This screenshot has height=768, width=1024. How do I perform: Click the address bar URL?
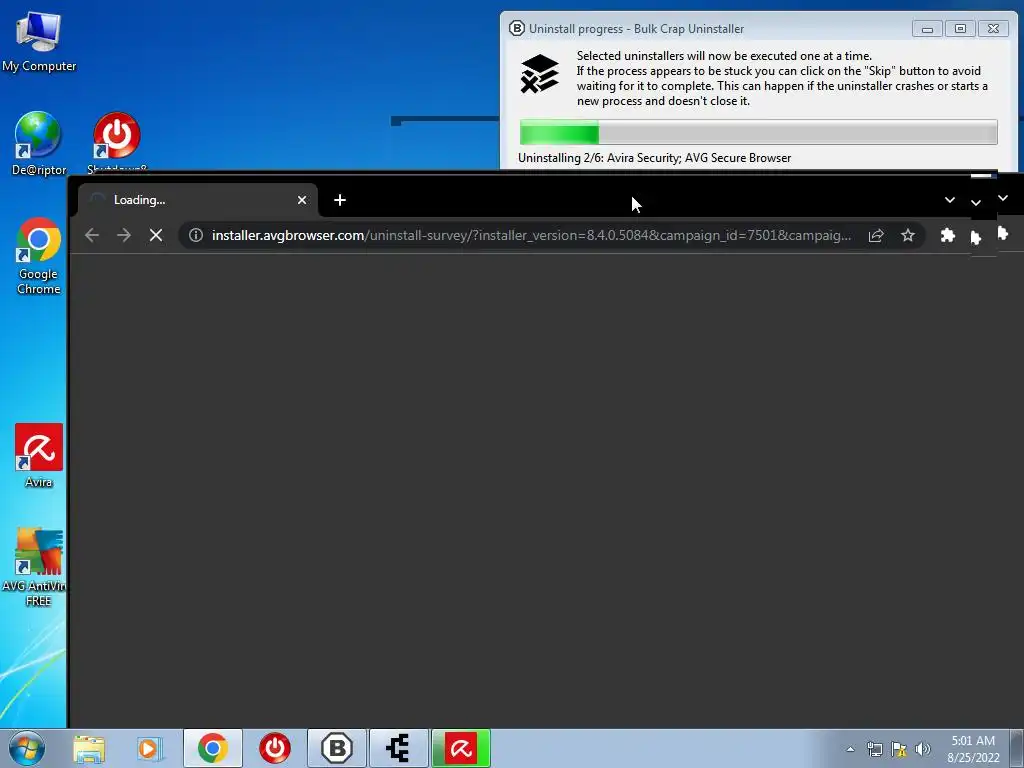point(531,235)
